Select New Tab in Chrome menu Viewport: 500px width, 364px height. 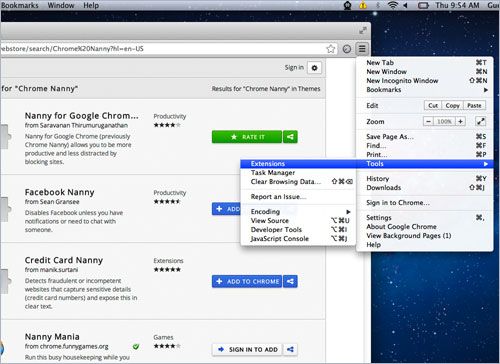[425, 63]
